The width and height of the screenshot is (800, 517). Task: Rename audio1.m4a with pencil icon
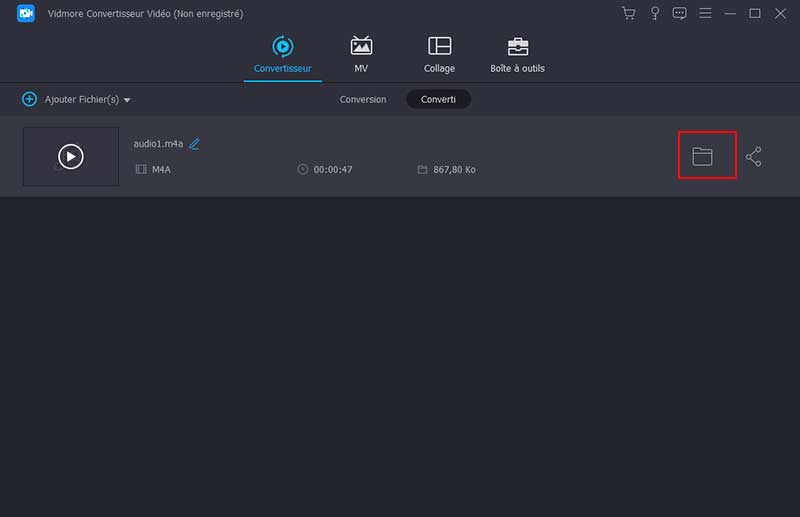point(194,144)
